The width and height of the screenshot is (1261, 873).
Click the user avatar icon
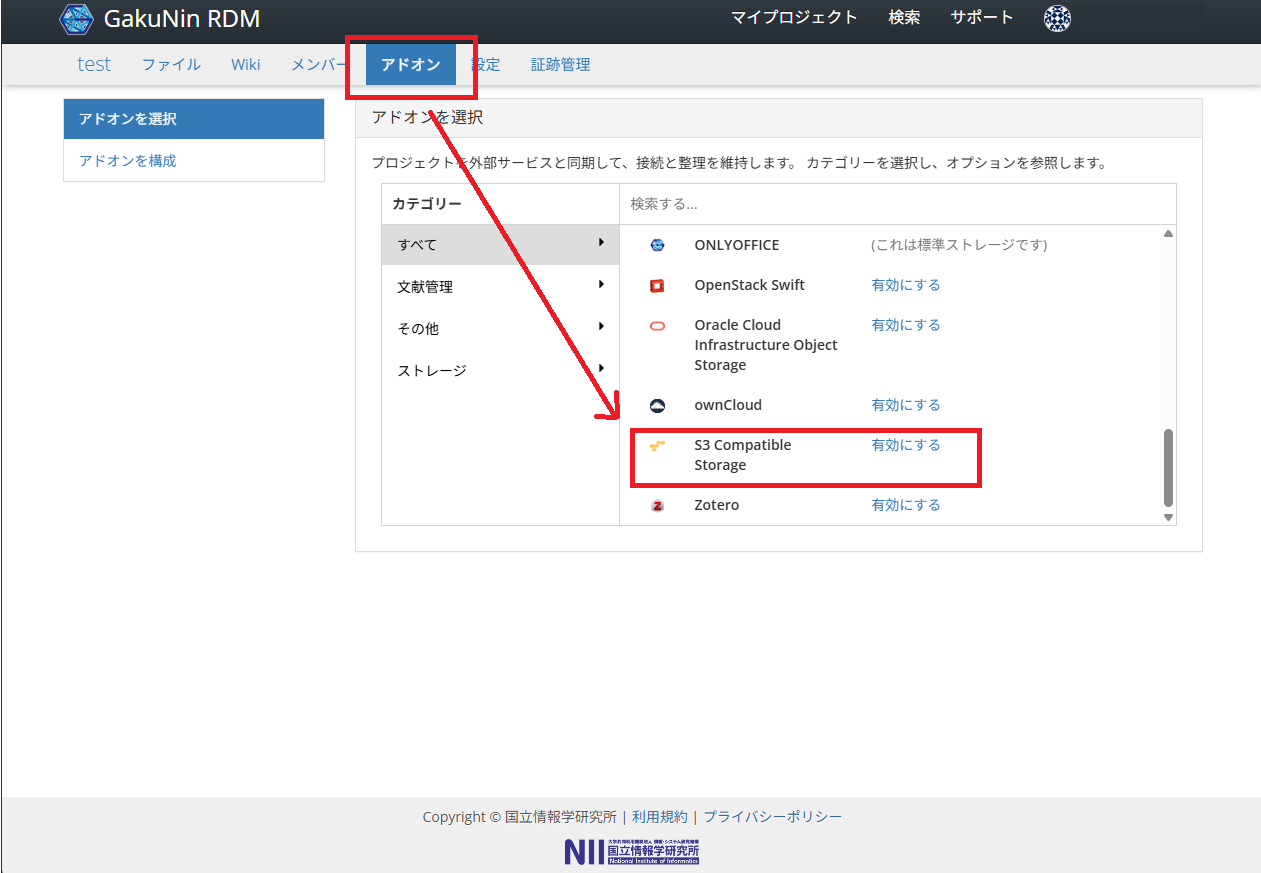tap(1057, 18)
